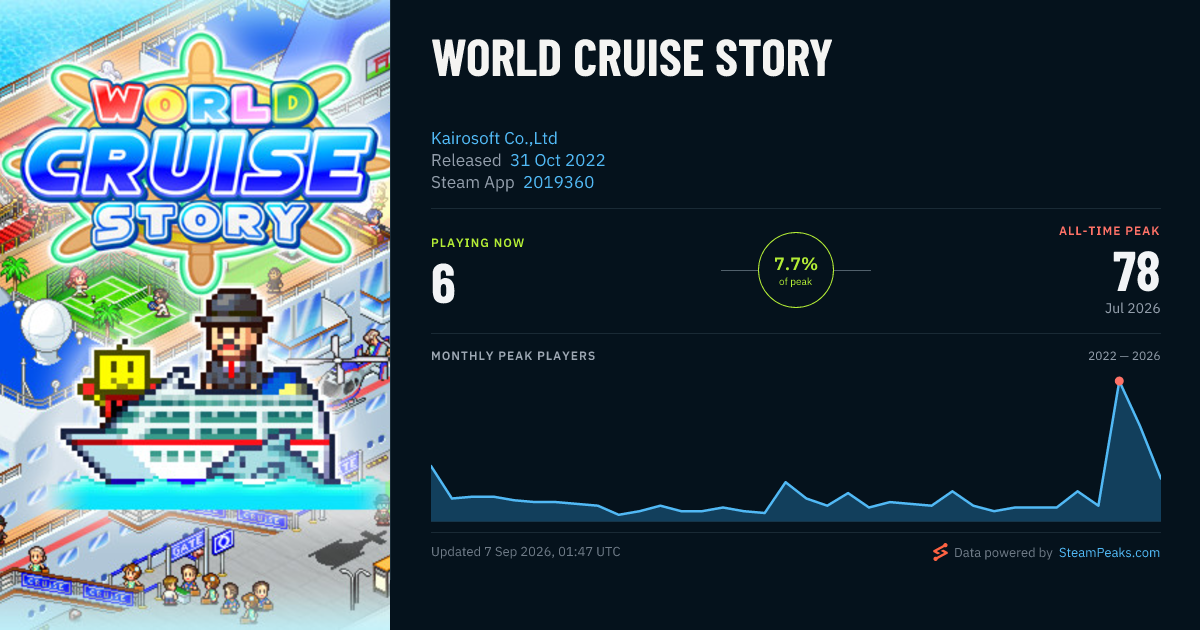1200x630 pixels.
Task: Click the green 7.7% of peak circle
Action: click(796, 270)
